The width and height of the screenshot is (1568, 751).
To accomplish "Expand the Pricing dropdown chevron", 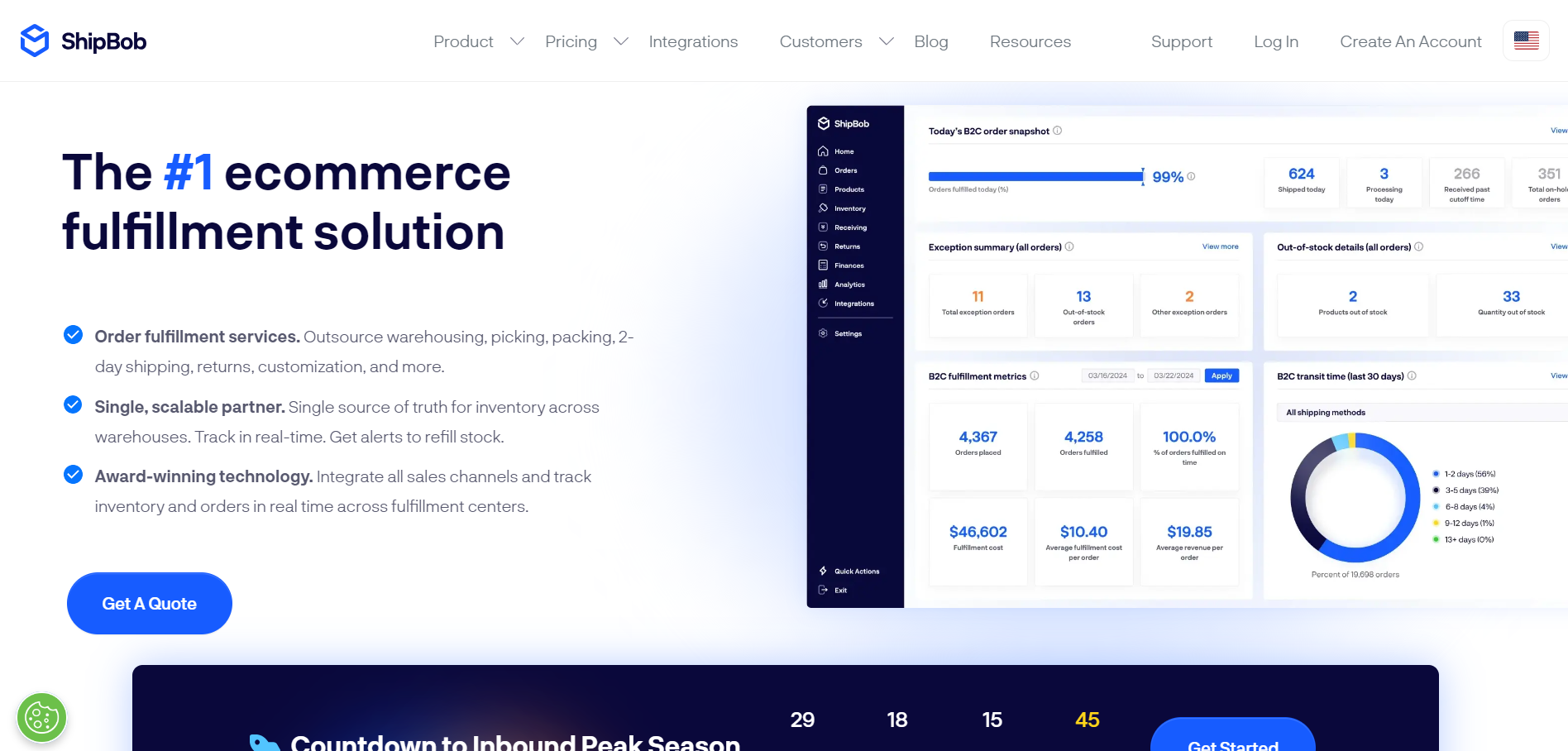I will (x=621, y=41).
